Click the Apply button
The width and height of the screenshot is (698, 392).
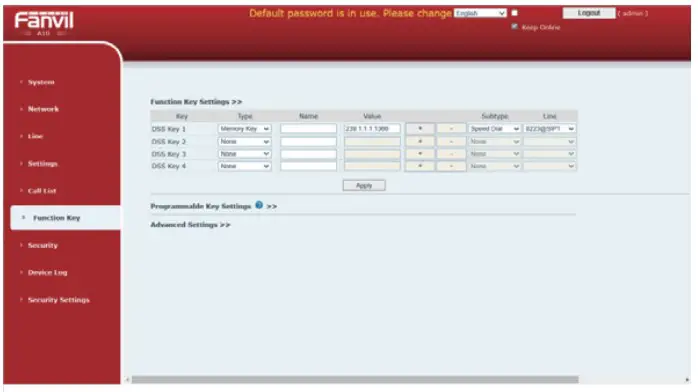tap(364, 185)
